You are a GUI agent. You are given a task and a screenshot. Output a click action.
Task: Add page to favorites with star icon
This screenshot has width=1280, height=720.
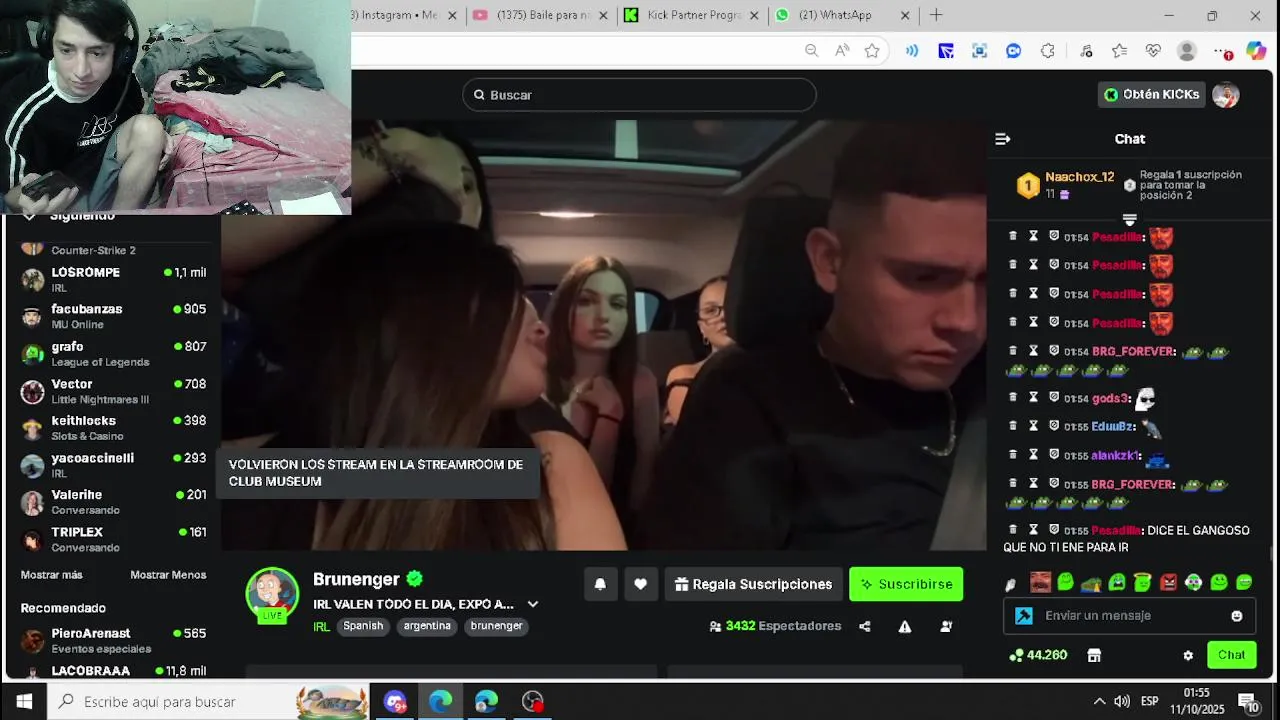coord(872,51)
